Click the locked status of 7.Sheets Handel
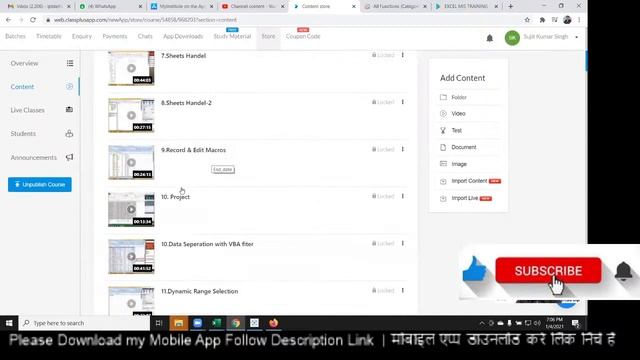The height and width of the screenshot is (360, 640). [x=383, y=55]
